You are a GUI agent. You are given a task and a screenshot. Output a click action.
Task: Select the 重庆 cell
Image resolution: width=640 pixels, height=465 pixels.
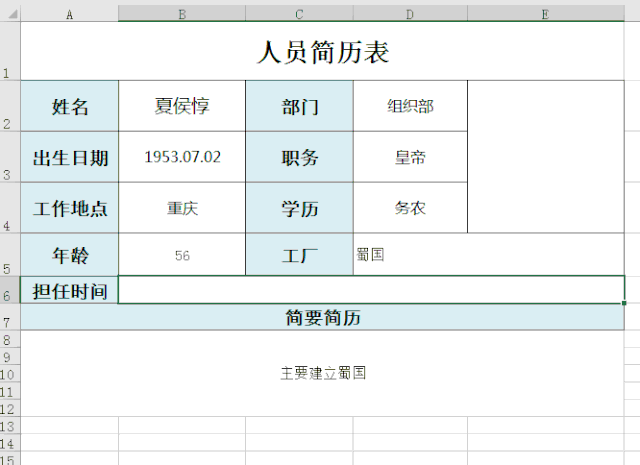[182, 208]
